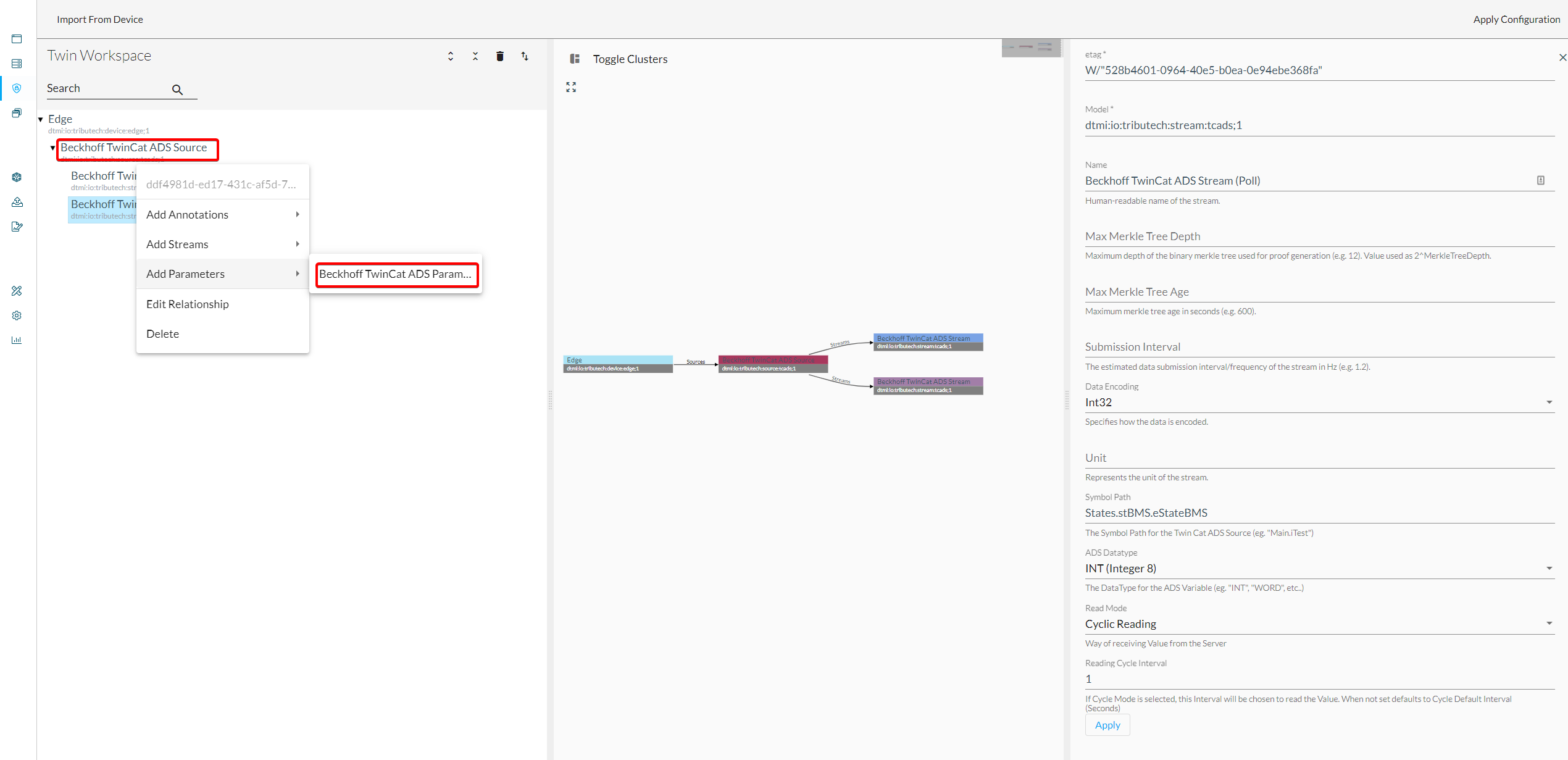This screenshot has width=1568, height=760.
Task: Click the Model field value
Action: pos(1164,125)
